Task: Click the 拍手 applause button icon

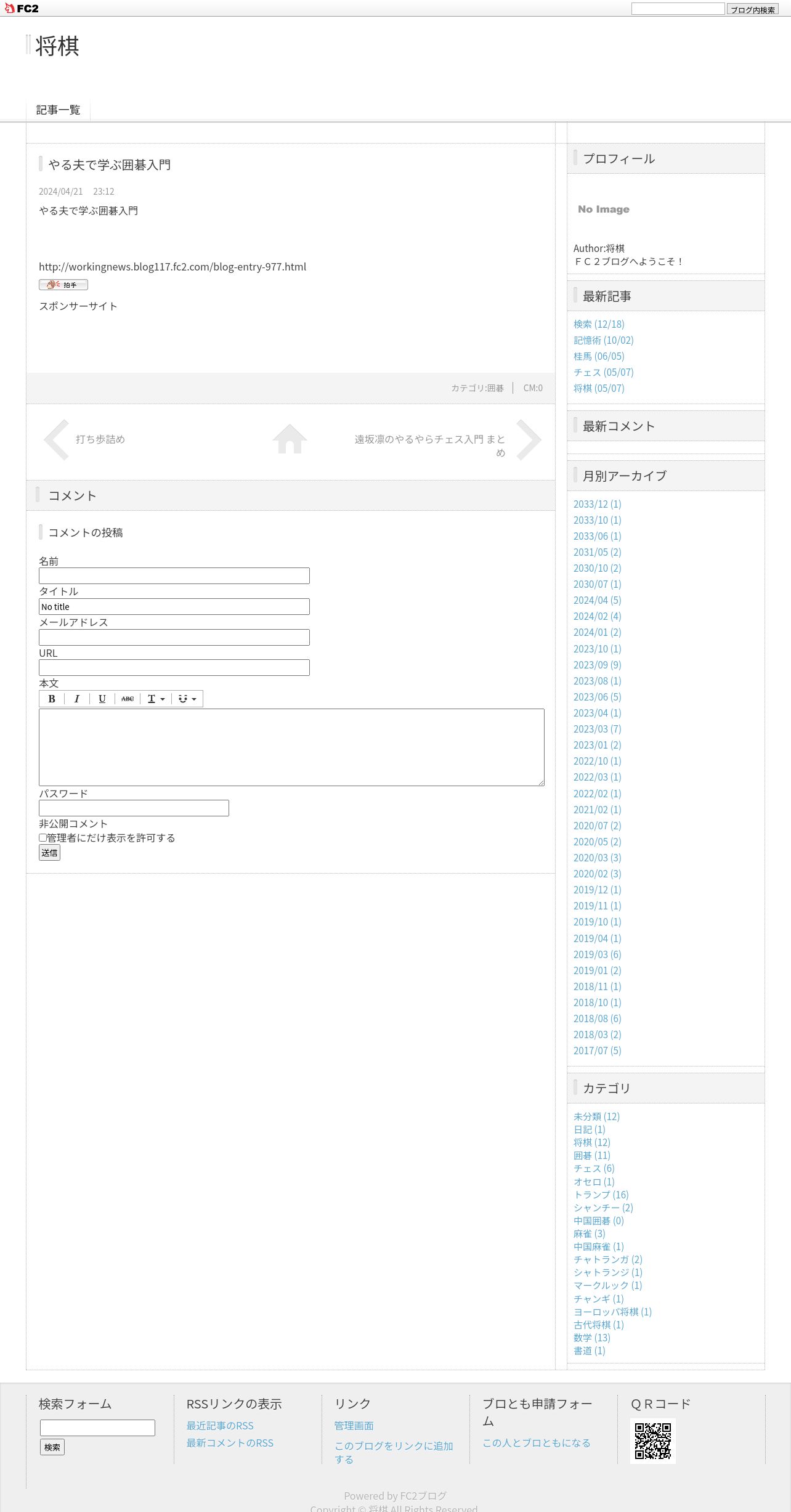Action: [x=63, y=285]
